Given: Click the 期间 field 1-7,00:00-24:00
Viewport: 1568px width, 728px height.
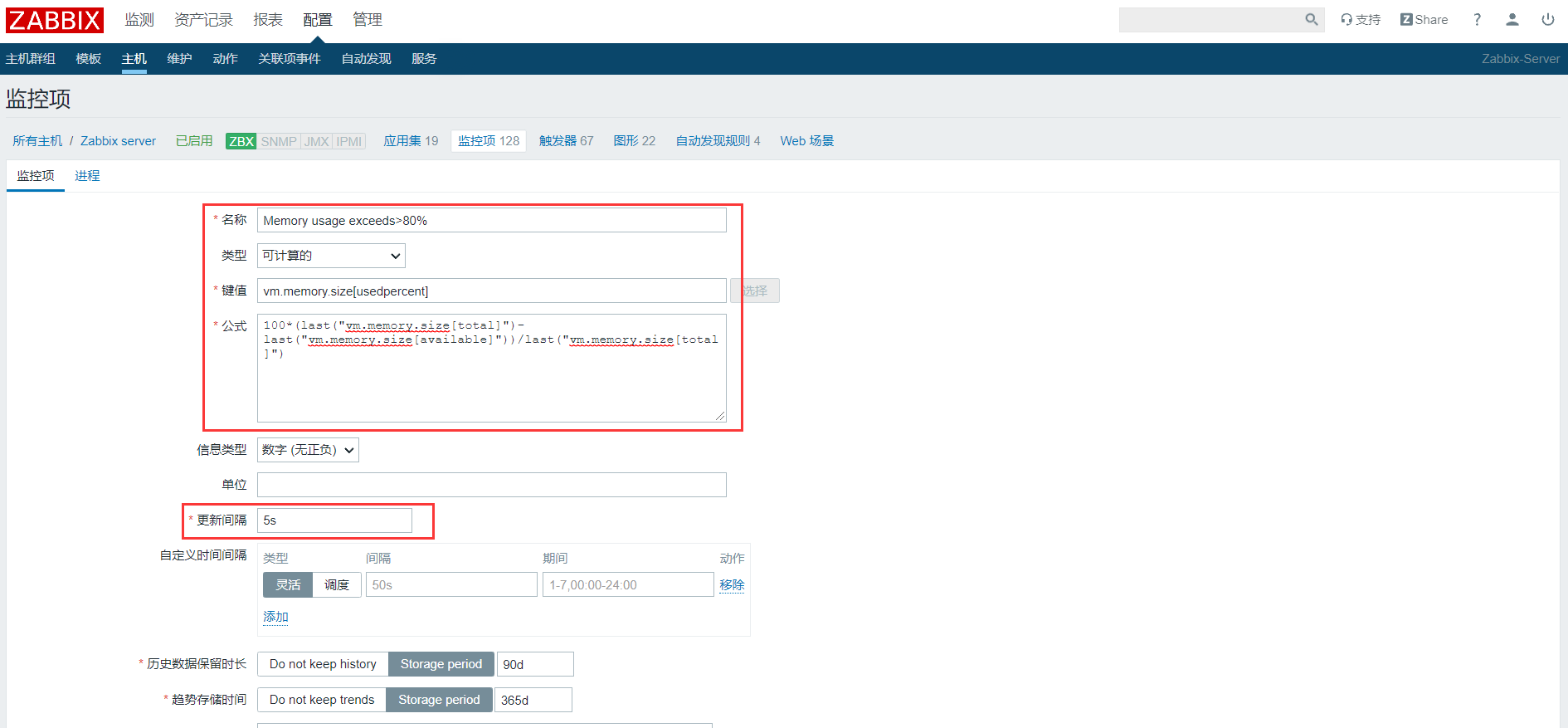Looking at the screenshot, I should point(628,585).
